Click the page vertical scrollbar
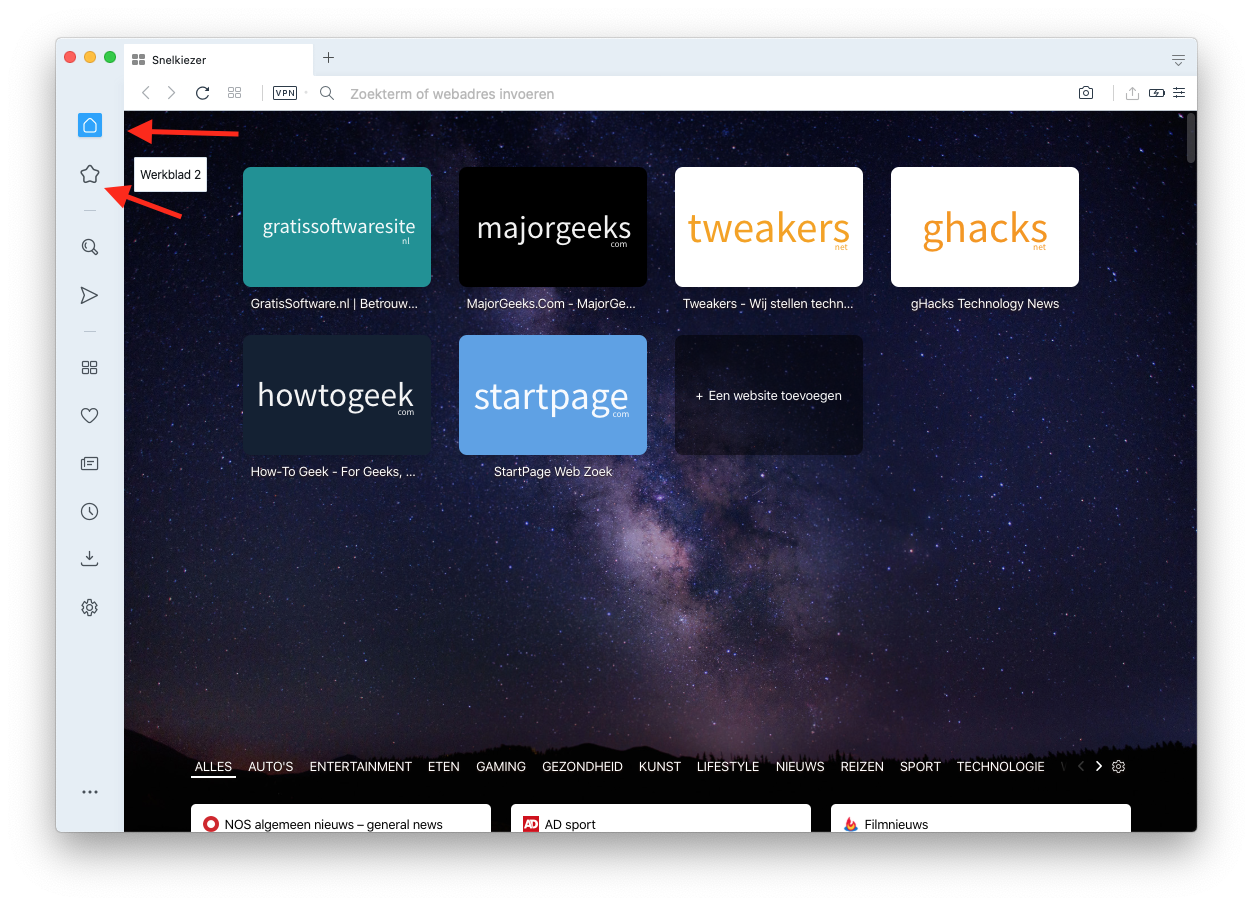This screenshot has width=1253, height=906. [x=1190, y=140]
